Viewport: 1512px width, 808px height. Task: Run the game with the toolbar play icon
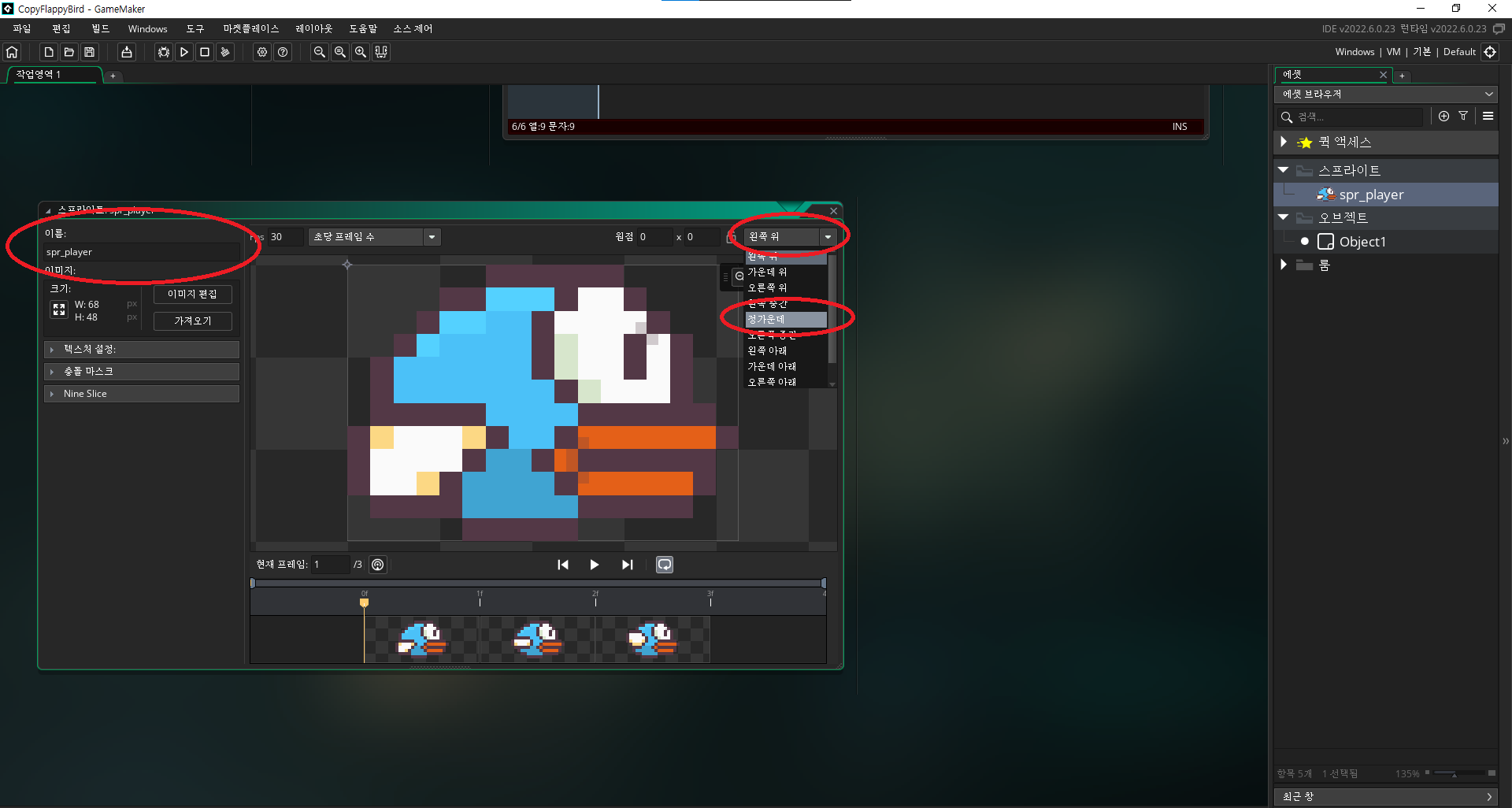click(184, 52)
